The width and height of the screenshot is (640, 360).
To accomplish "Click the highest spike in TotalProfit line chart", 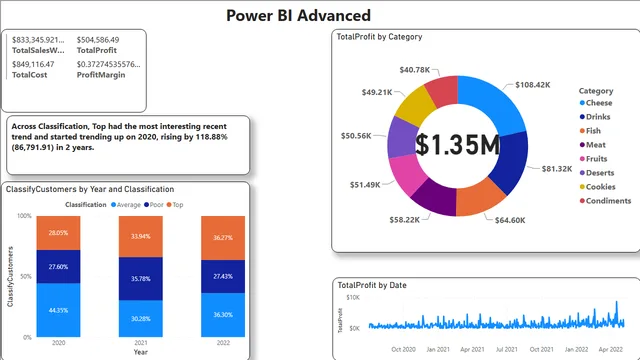I will tap(616, 303).
